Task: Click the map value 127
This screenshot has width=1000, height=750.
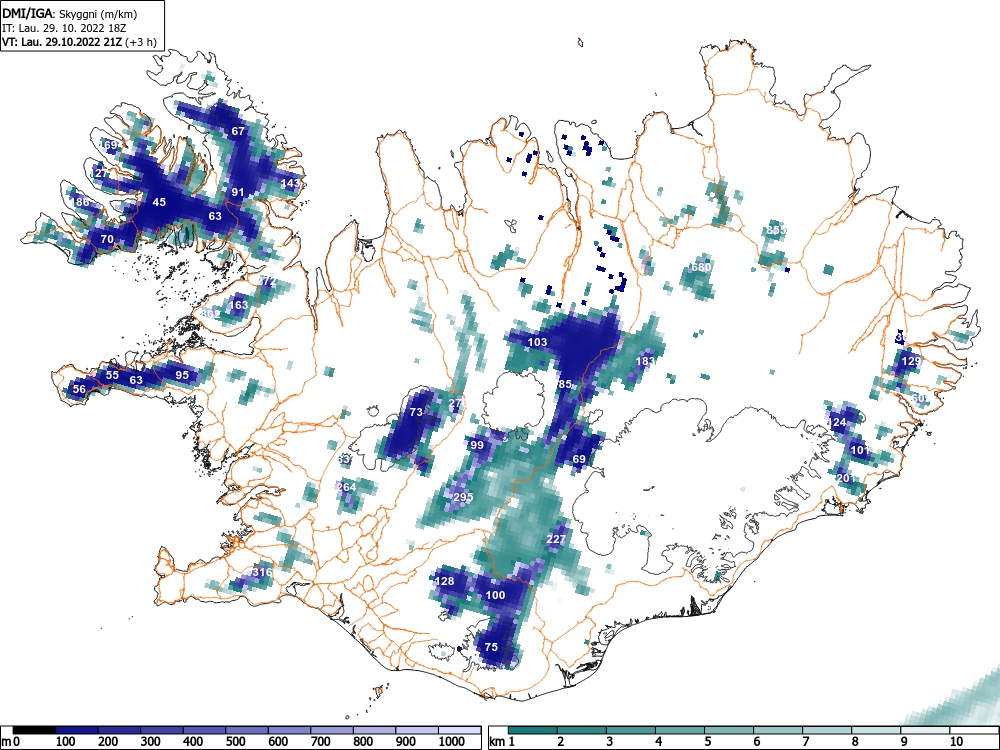Action: coord(100,173)
